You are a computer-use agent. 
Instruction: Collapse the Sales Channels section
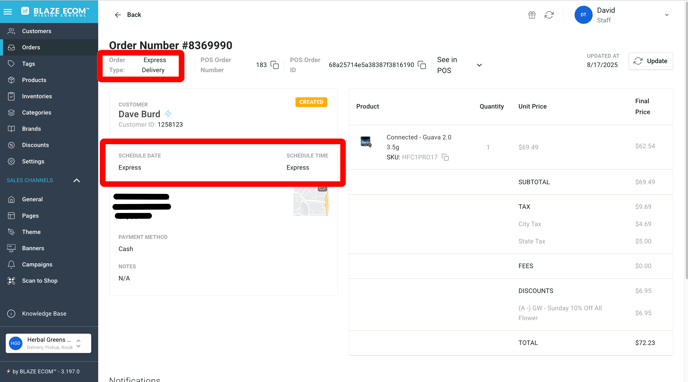tap(76, 180)
